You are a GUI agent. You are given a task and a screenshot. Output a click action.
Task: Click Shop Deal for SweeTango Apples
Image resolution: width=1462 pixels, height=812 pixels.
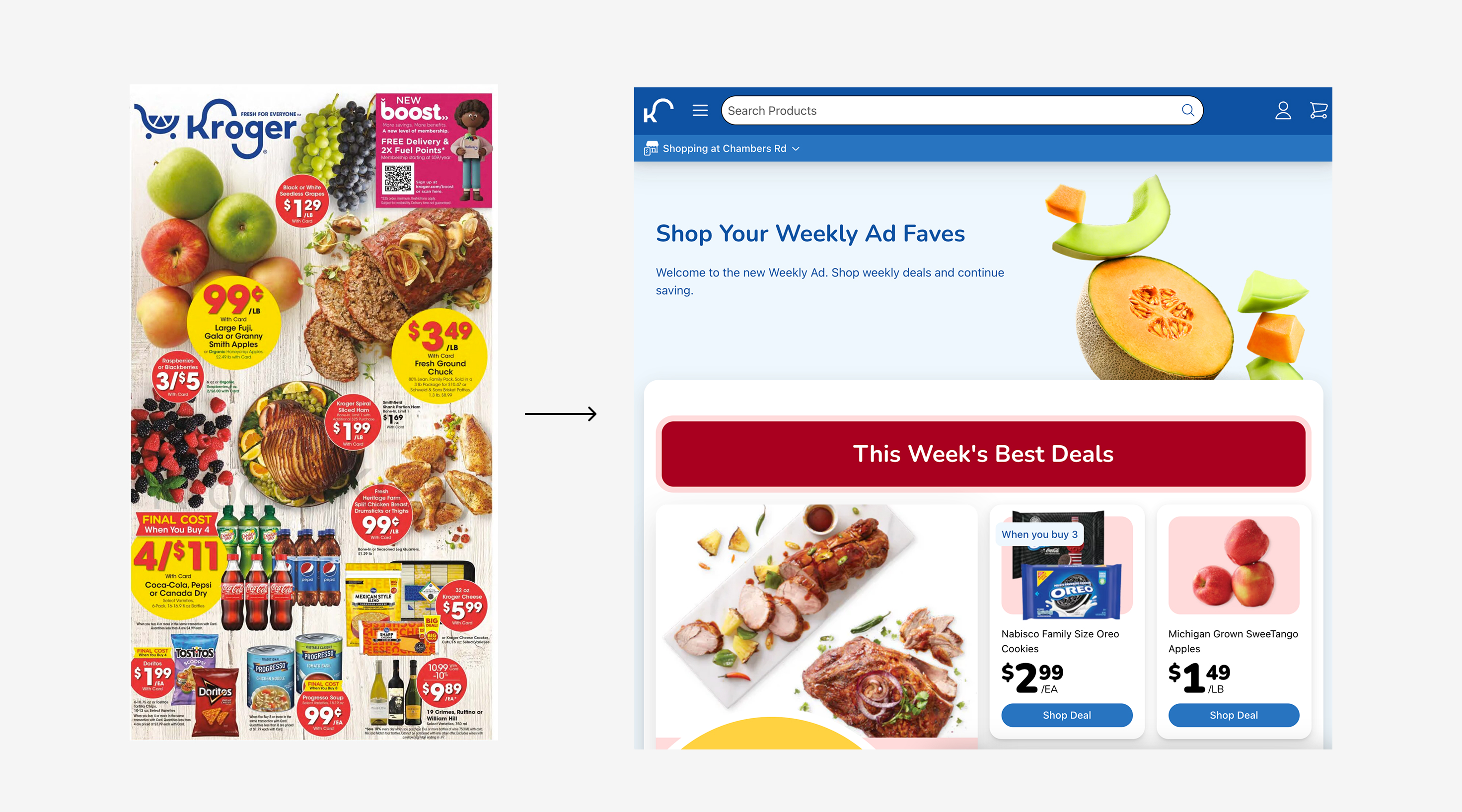tap(1233, 715)
